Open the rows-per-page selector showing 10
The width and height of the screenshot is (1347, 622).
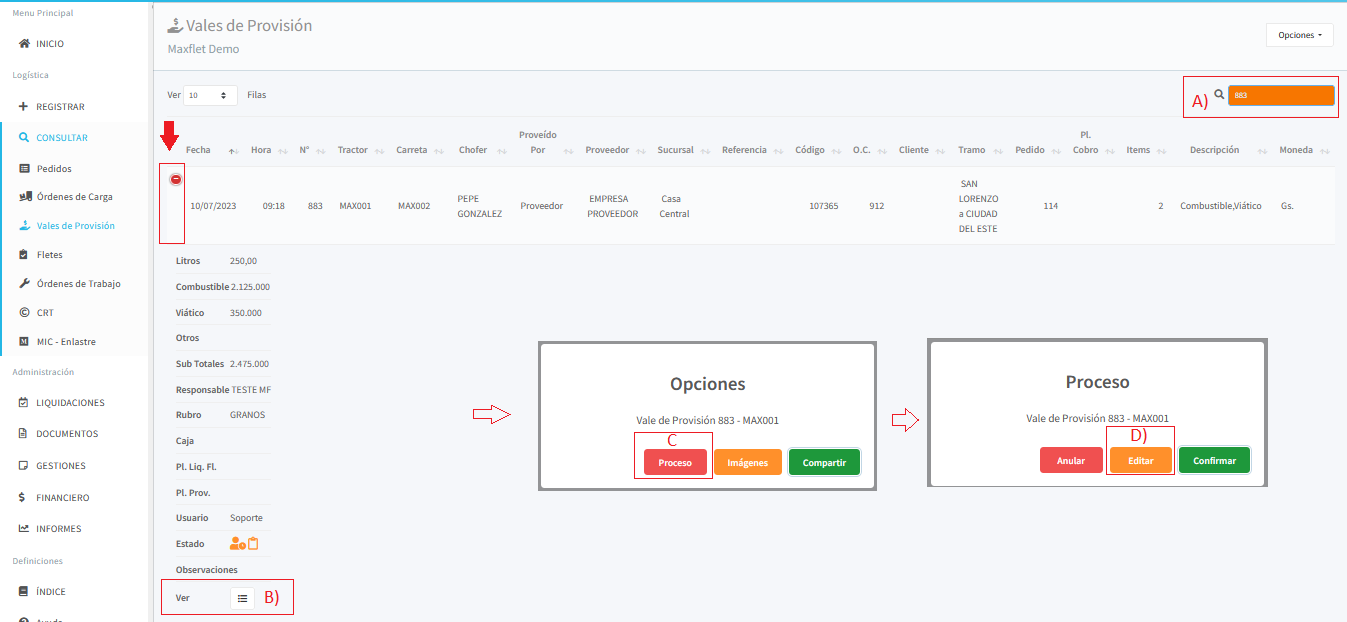[x=210, y=95]
